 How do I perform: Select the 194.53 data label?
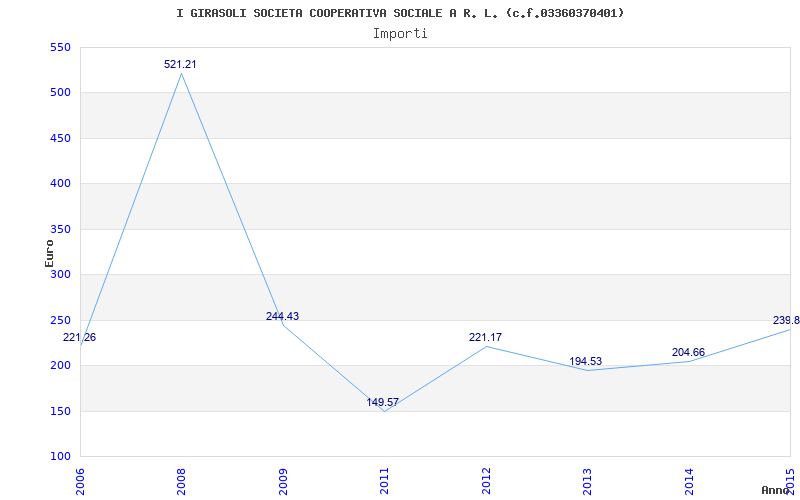tap(586, 361)
